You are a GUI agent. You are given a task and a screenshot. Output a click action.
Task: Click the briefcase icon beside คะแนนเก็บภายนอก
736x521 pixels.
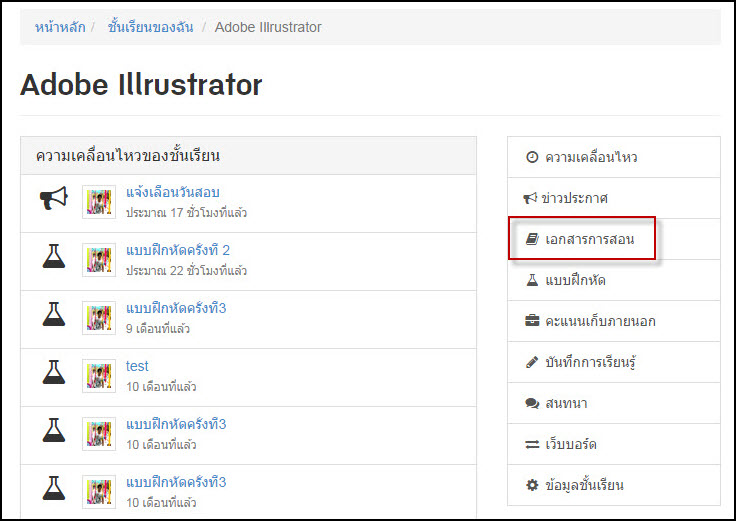coord(532,321)
